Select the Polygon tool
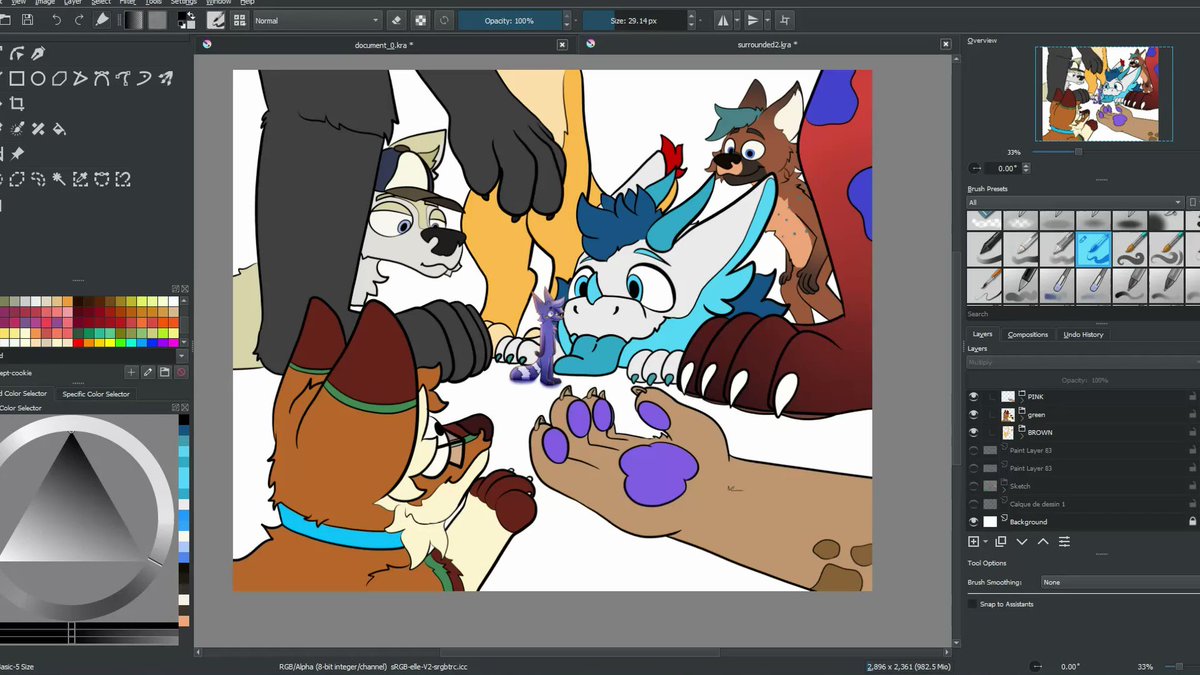This screenshot has height=675, width=1200. (59, 78)
